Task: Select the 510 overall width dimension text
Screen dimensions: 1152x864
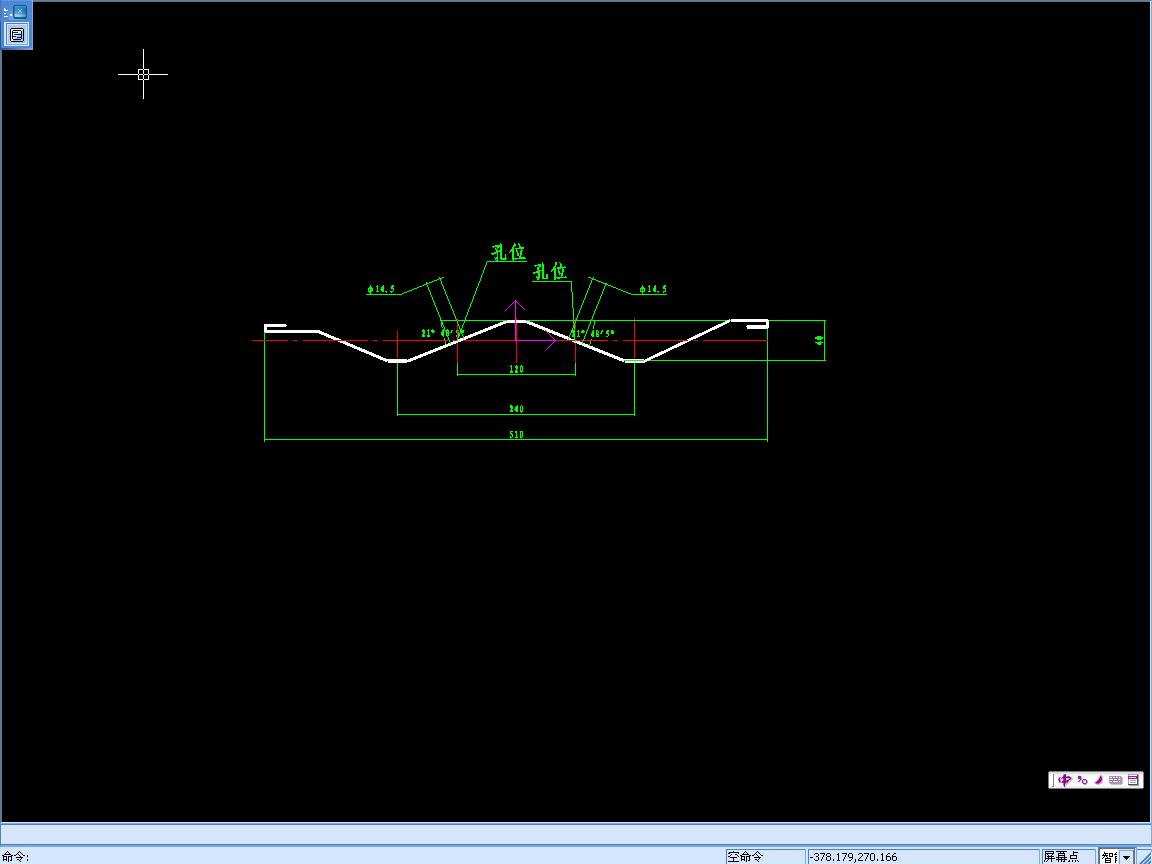Action: [x=516, y=435]
